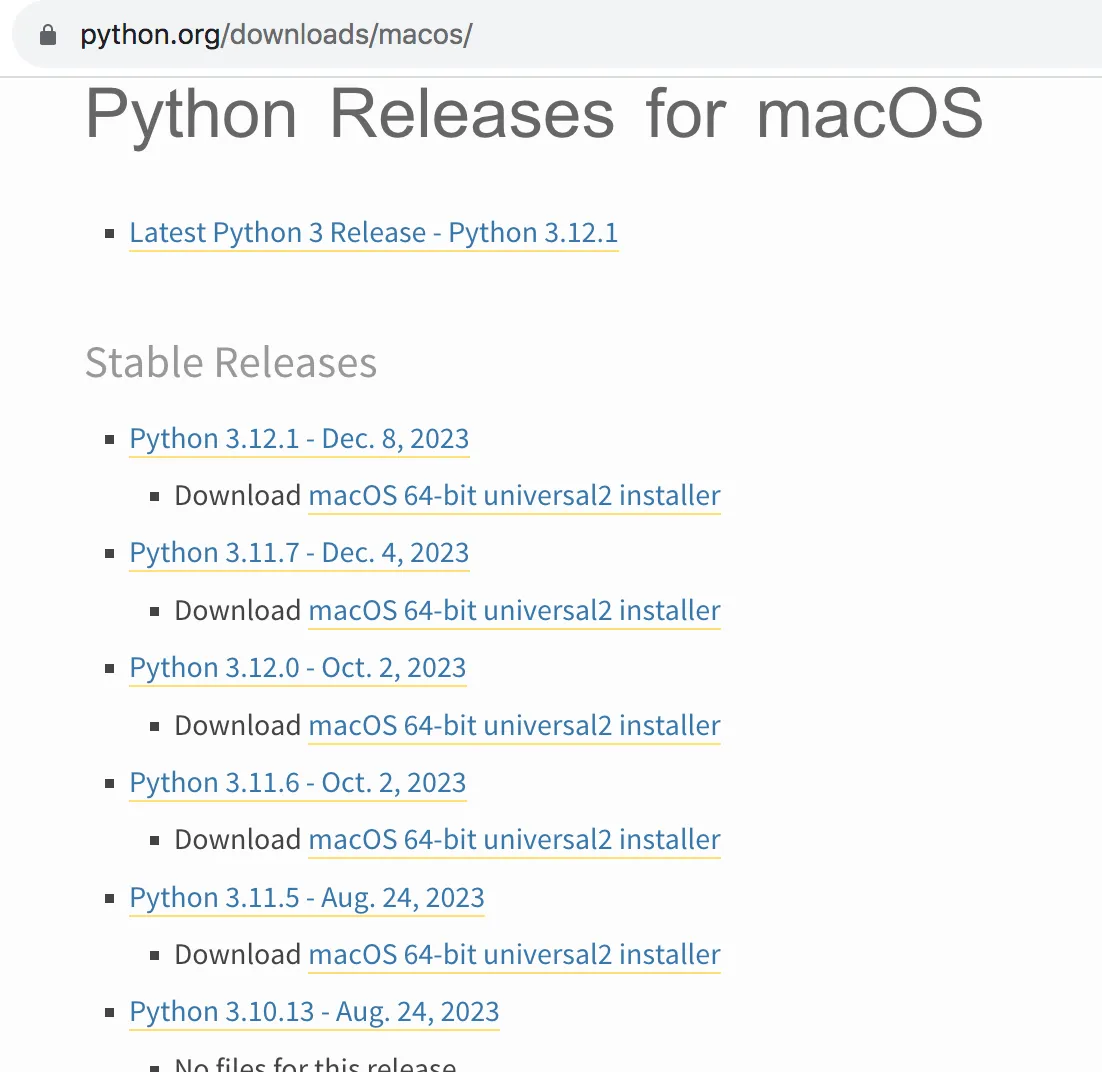Click the Stable Releases section heading
Screen dimensions: 1102x1072
tap(230, 362)
